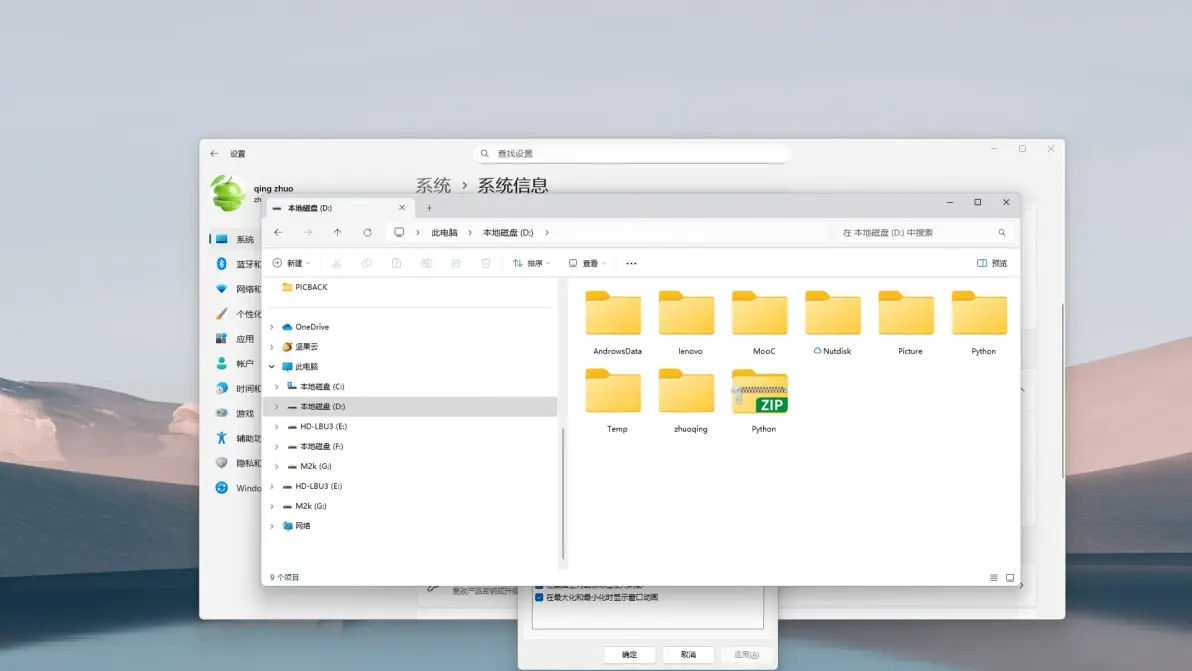Uncheck 在最大化和最小化时显示窗口动画 checkbox

pyautogui.click(x=540, y=598)
